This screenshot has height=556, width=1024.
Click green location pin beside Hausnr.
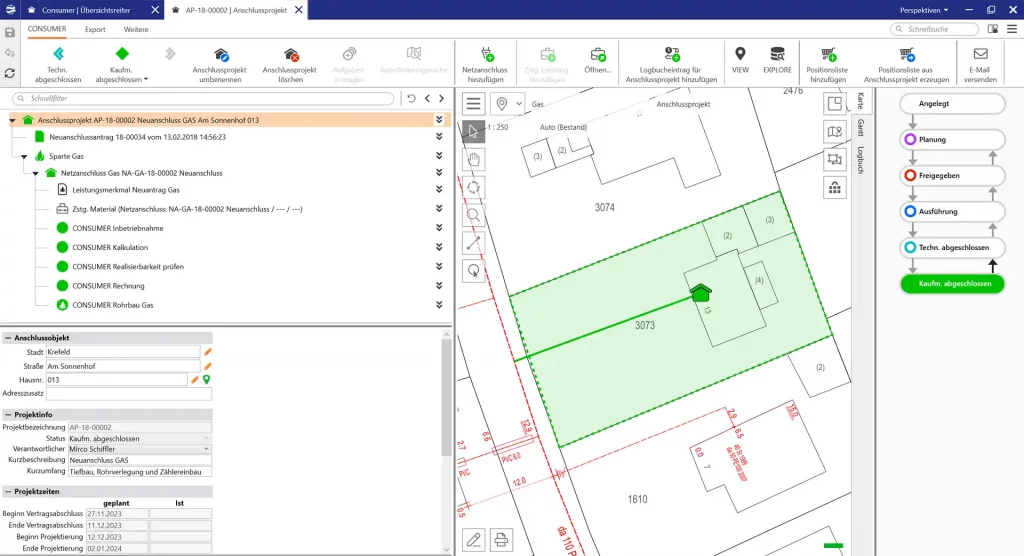pyautogui.click(x=207, y=380)
